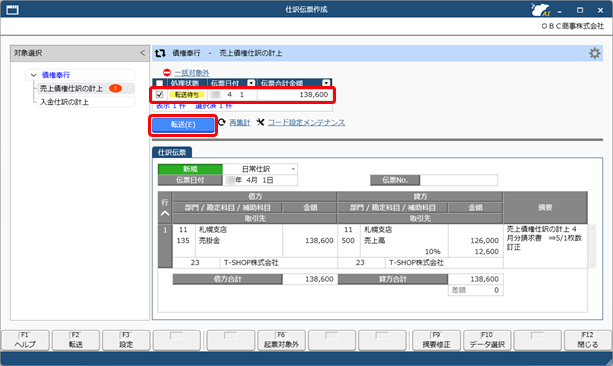The width and height of the screenshot is (613, 366).
Task: Click the AI assistant cloud icon
Action: point(540,10)
